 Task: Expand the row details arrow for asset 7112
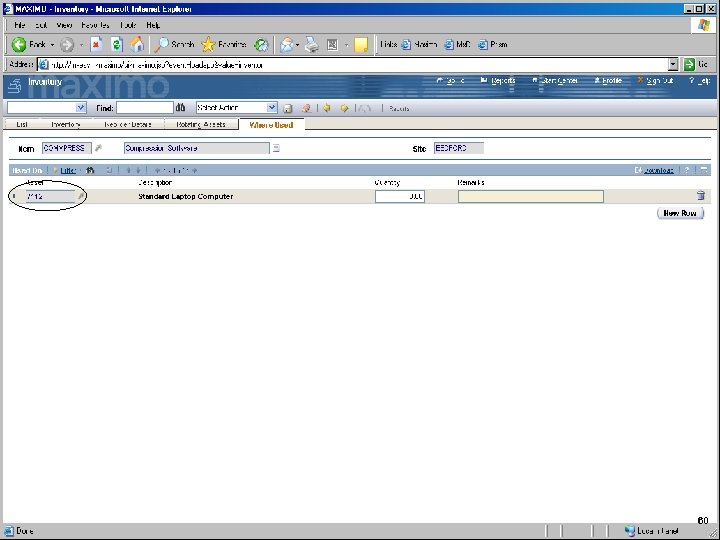tap(14, 196)
